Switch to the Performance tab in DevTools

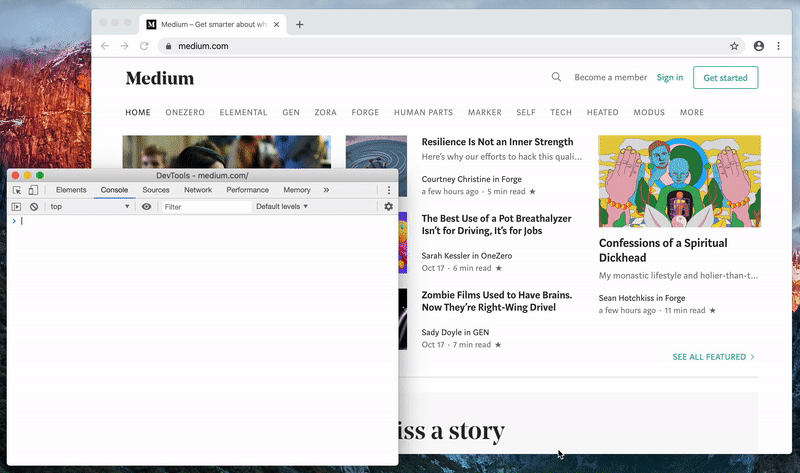point(247,190)
